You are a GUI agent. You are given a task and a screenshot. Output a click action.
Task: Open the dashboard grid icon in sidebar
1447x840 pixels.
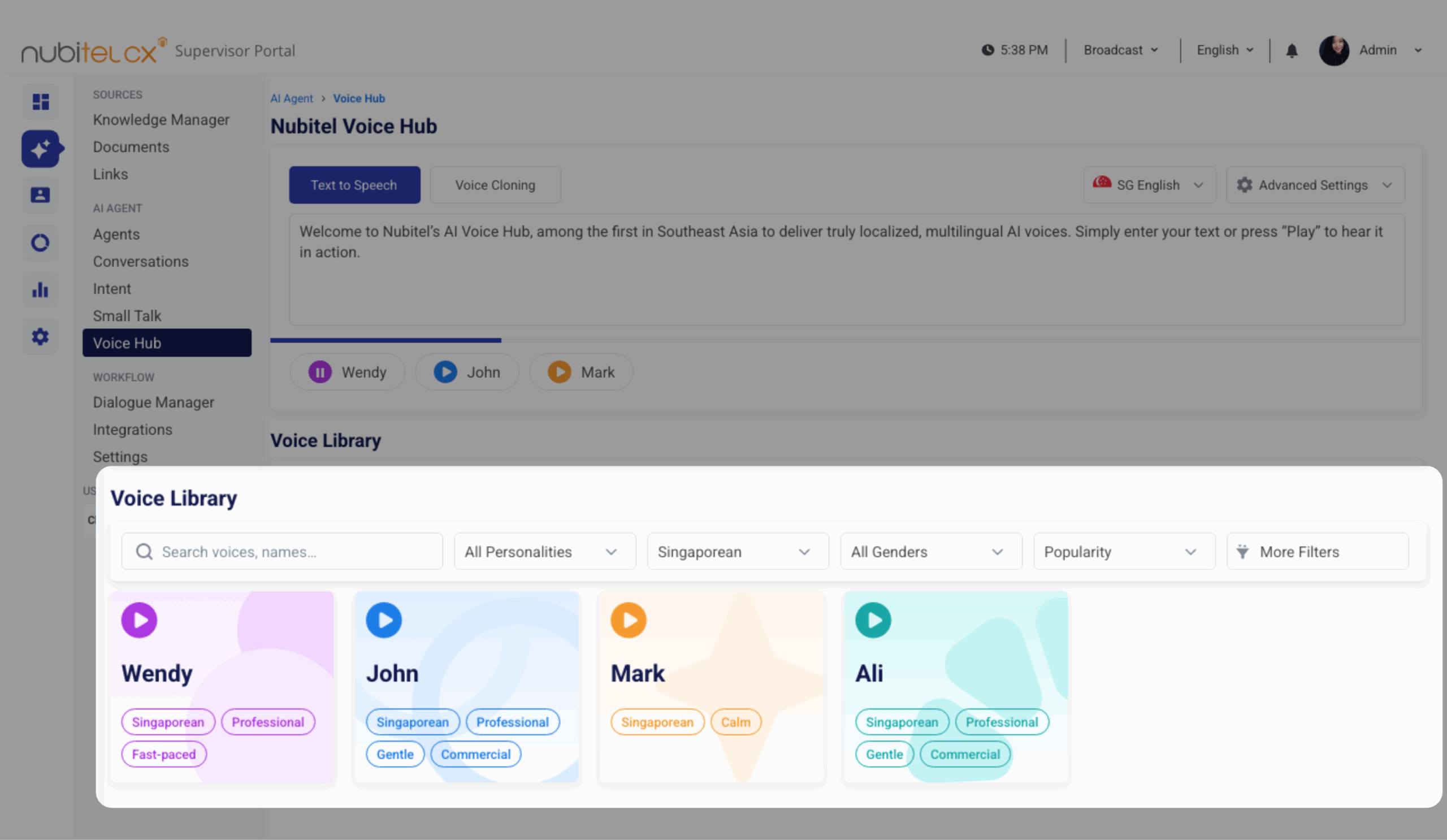(40, 102)
